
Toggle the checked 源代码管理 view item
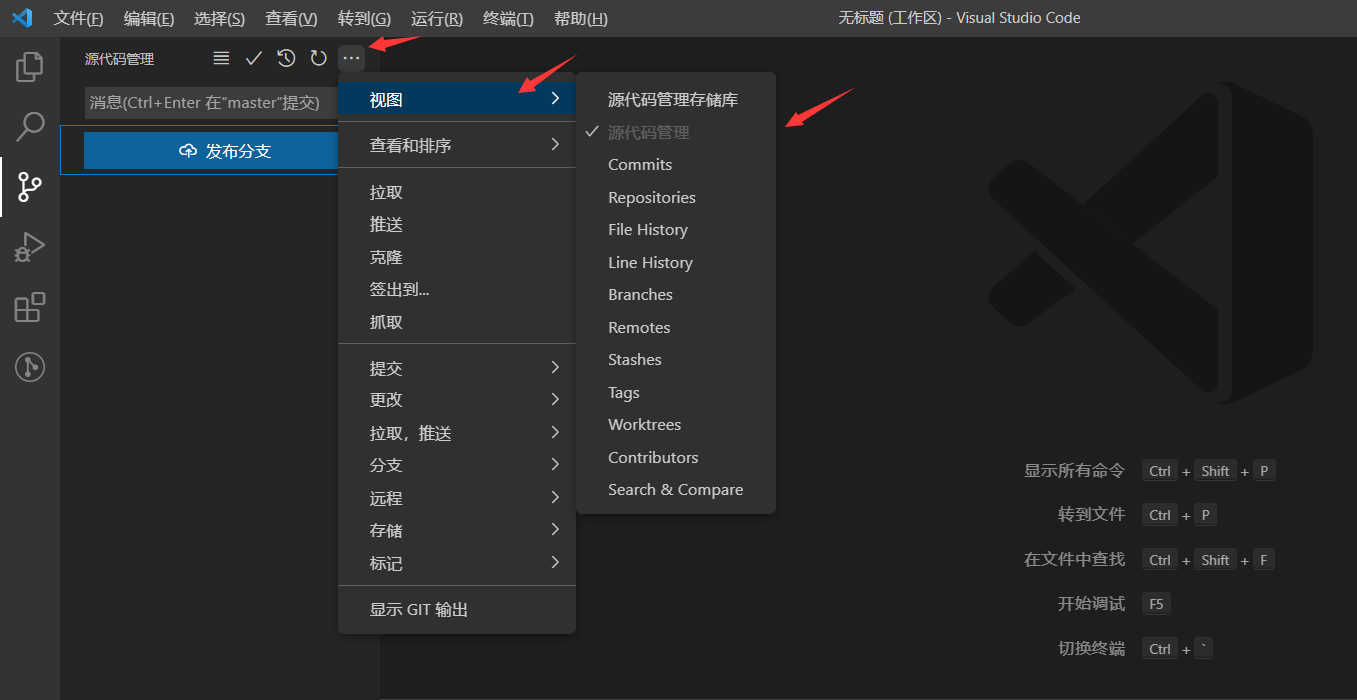(676, 132)
